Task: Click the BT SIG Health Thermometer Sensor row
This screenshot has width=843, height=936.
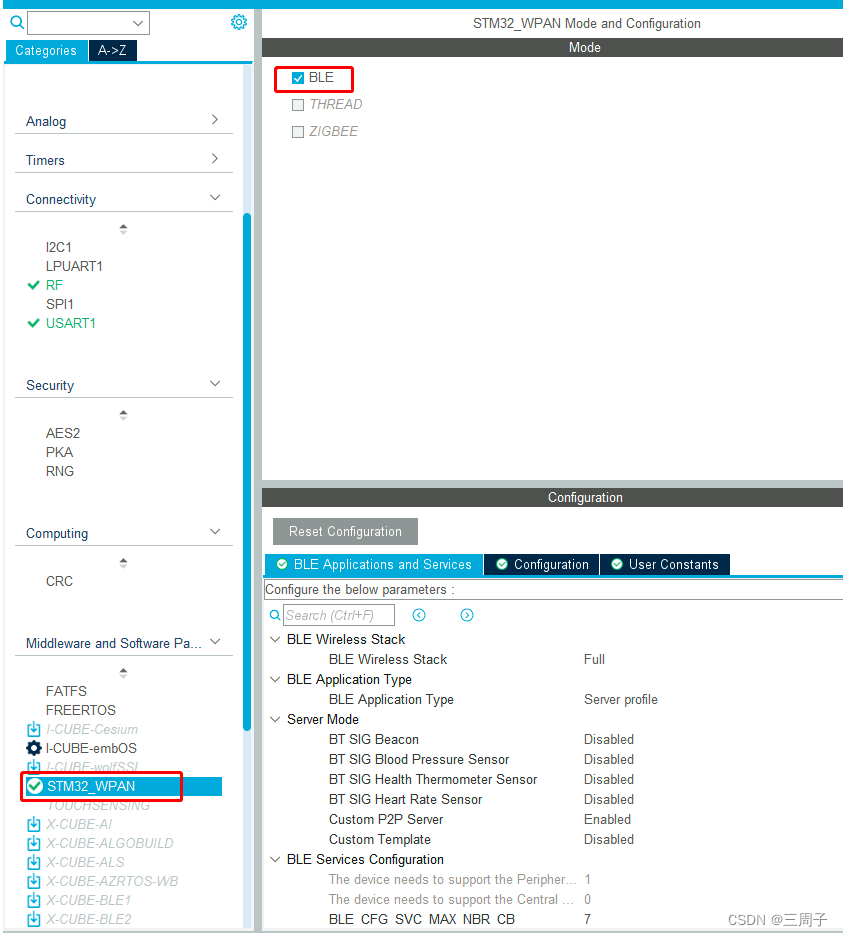Action: (x=555, y=780)
